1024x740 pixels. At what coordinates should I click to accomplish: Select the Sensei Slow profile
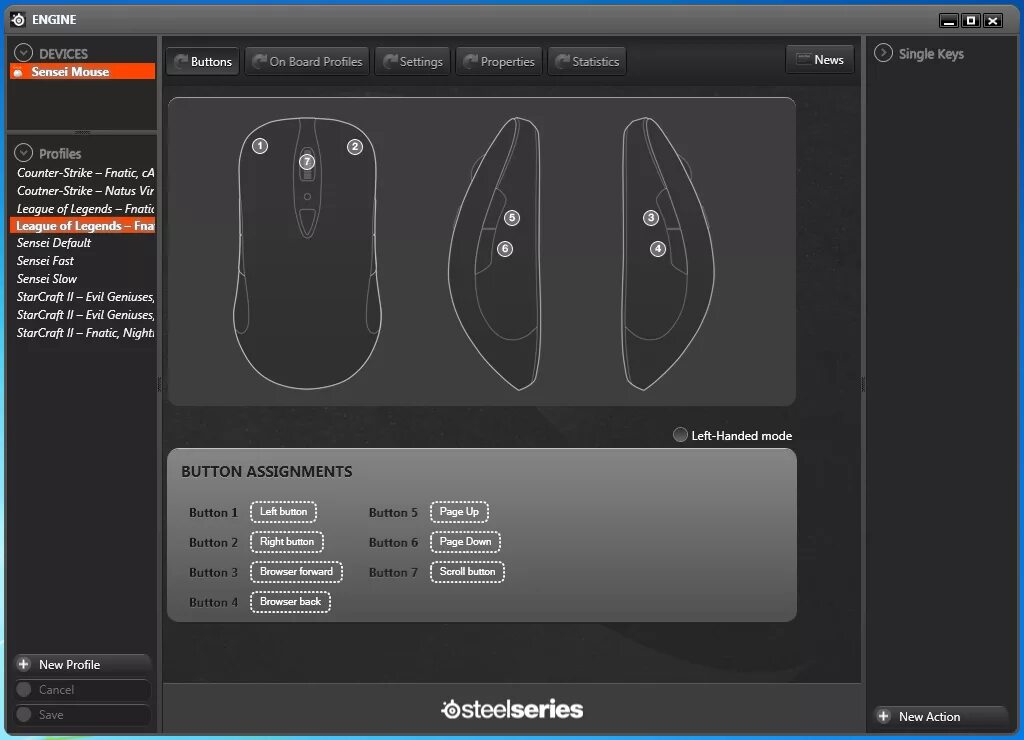click(46, 278)
